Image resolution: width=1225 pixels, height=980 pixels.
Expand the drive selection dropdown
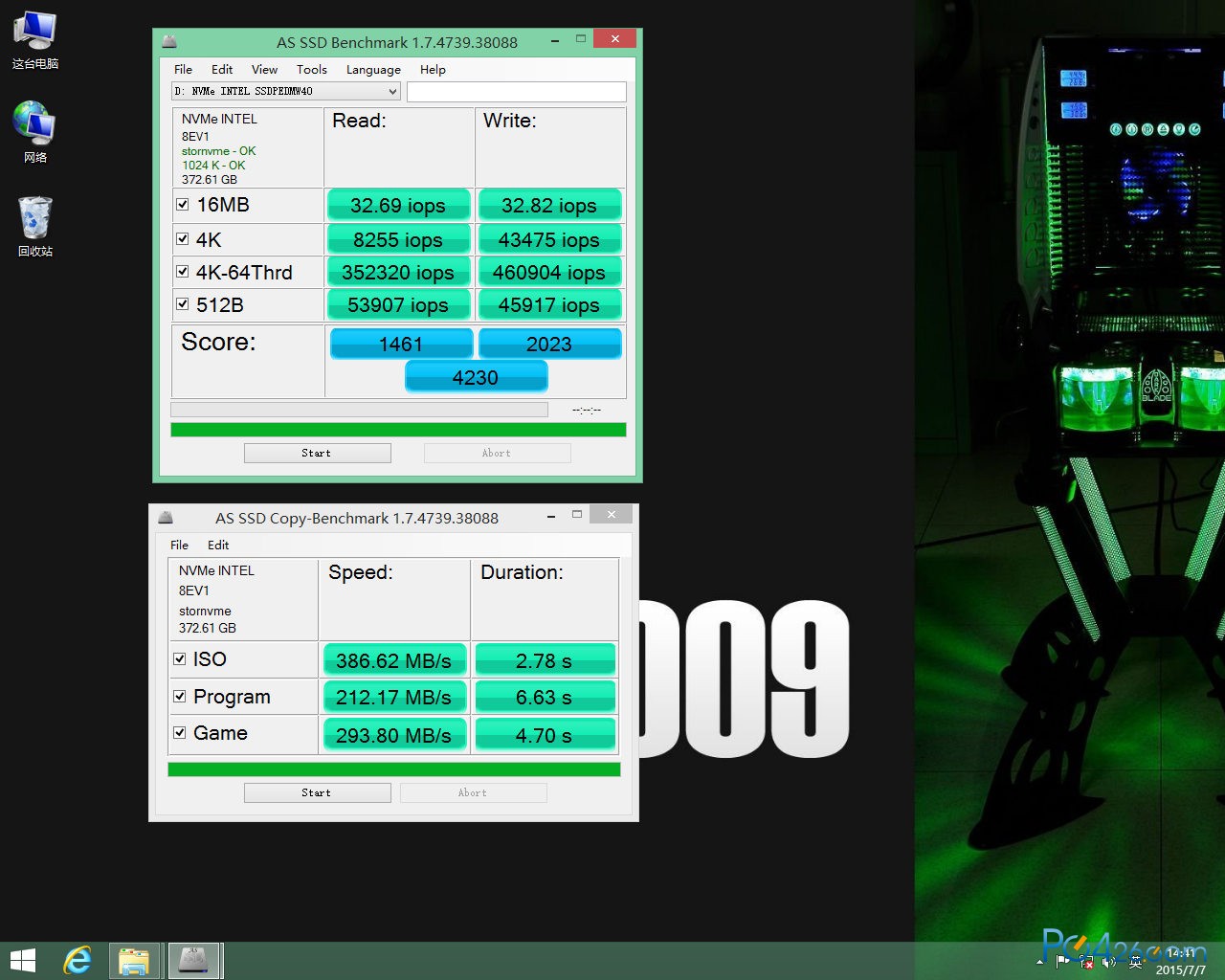[x=392, y=92]
